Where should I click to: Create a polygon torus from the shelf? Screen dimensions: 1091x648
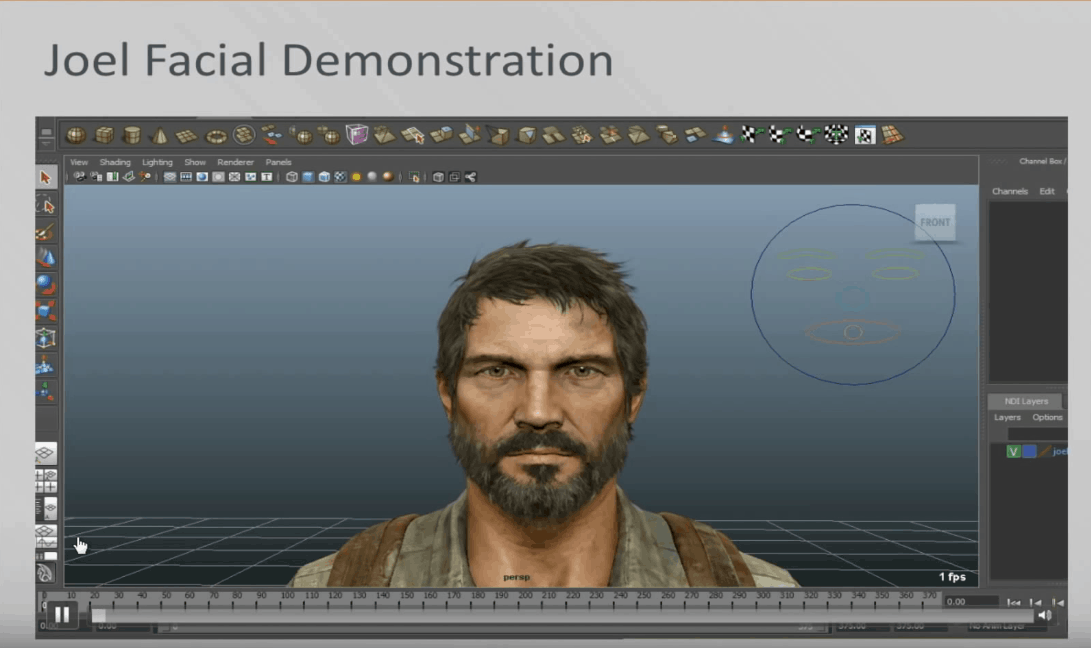click(216, 136)
